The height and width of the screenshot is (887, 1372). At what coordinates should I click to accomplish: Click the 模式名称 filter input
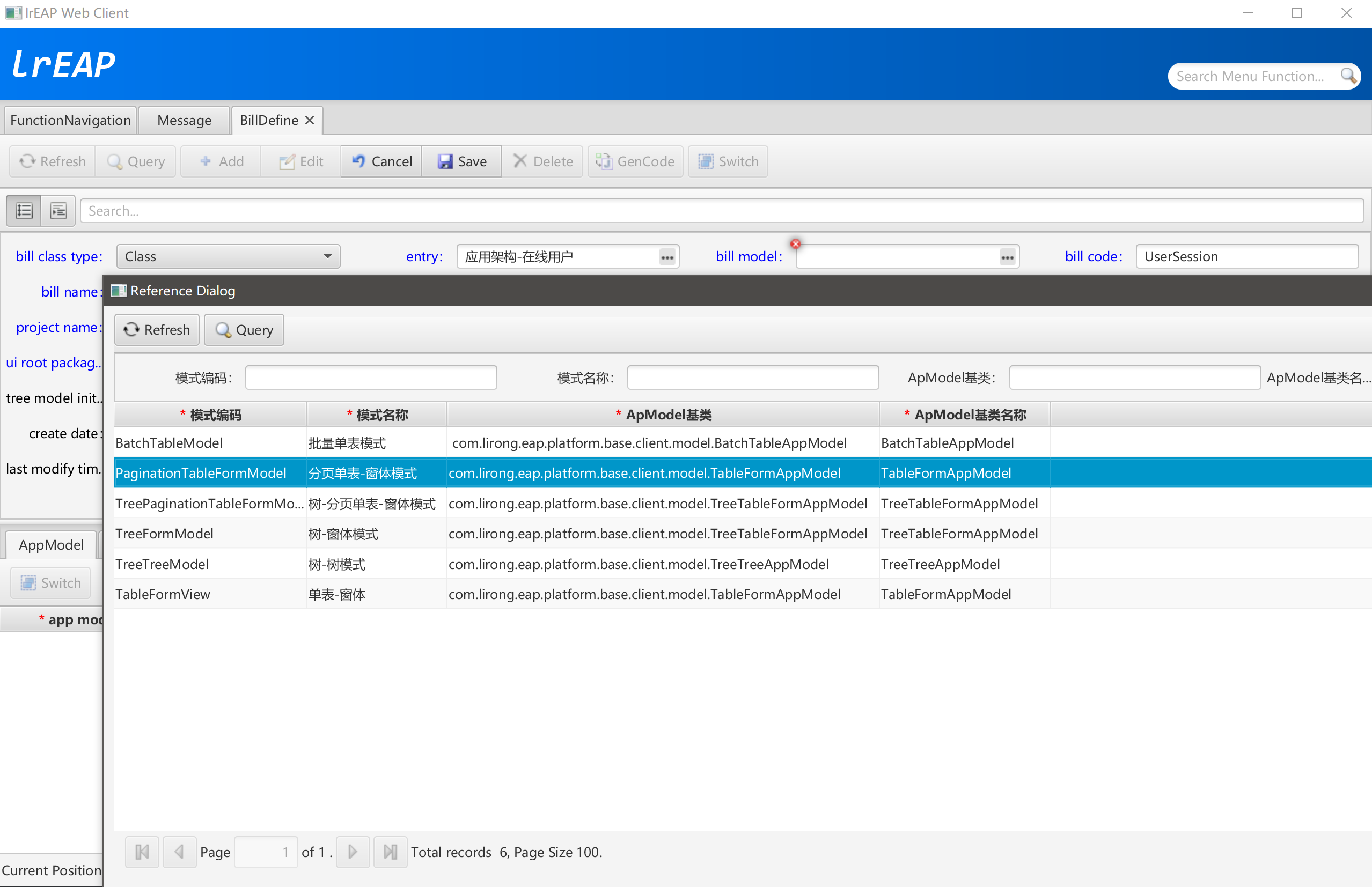click(x=753, y=377)
